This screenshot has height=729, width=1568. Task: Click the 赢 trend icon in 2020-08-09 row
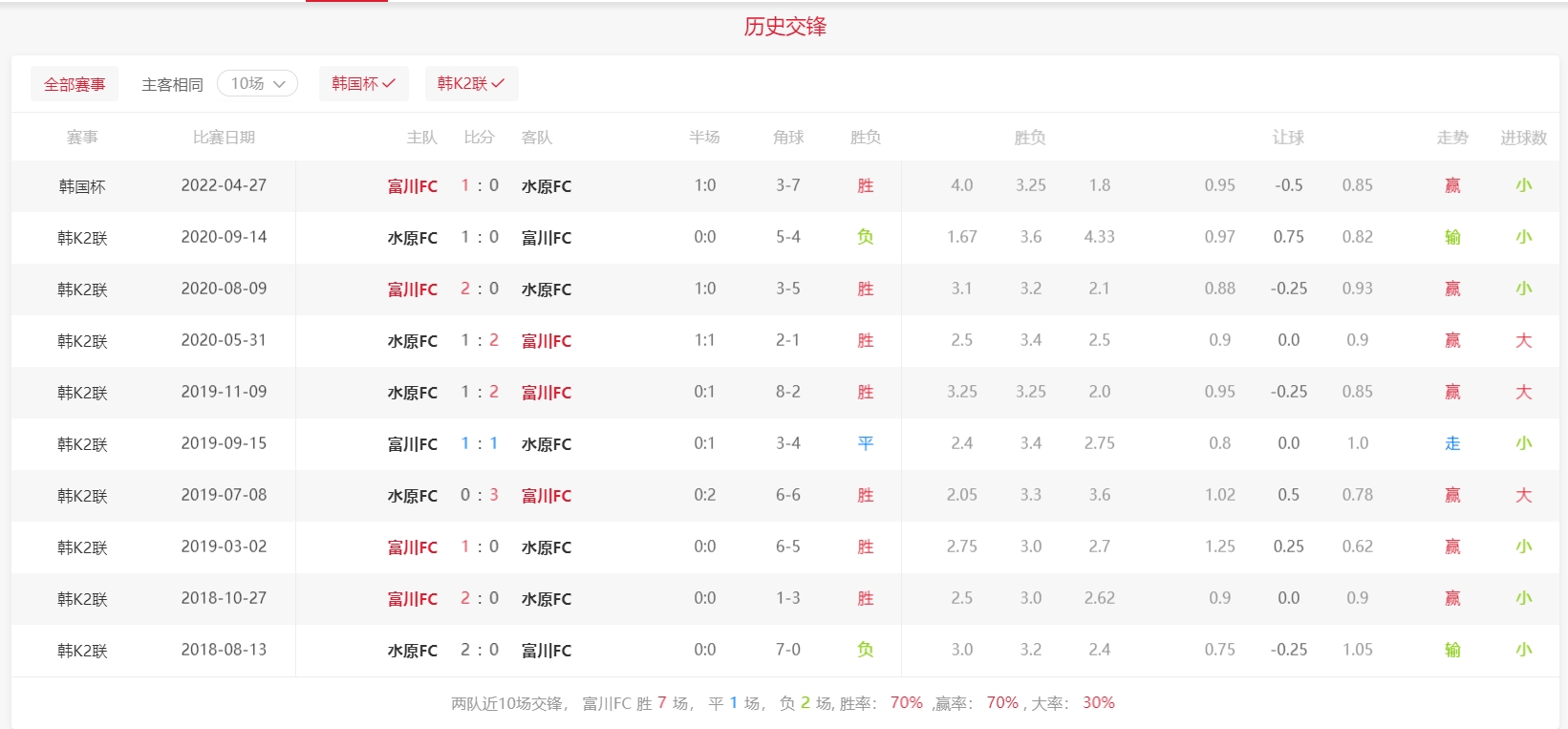click(1451, 289)
